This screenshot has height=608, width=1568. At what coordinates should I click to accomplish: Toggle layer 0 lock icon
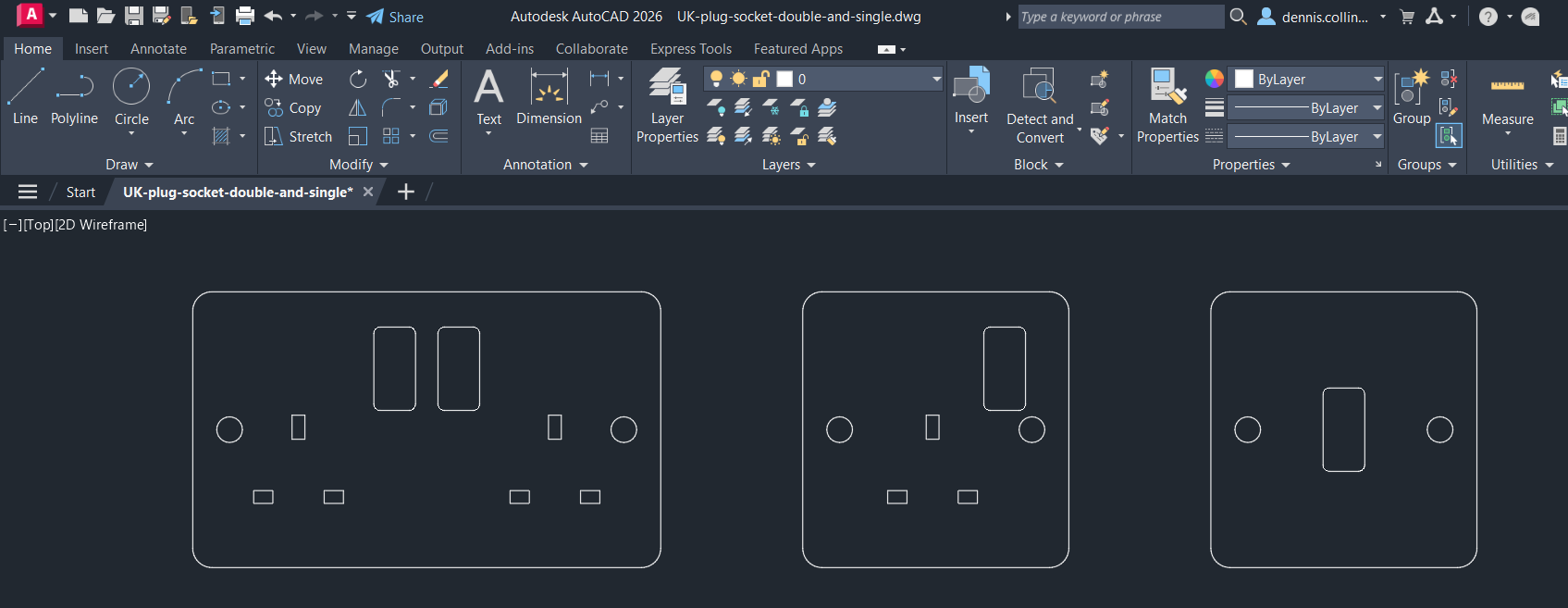tap(760, 79)
